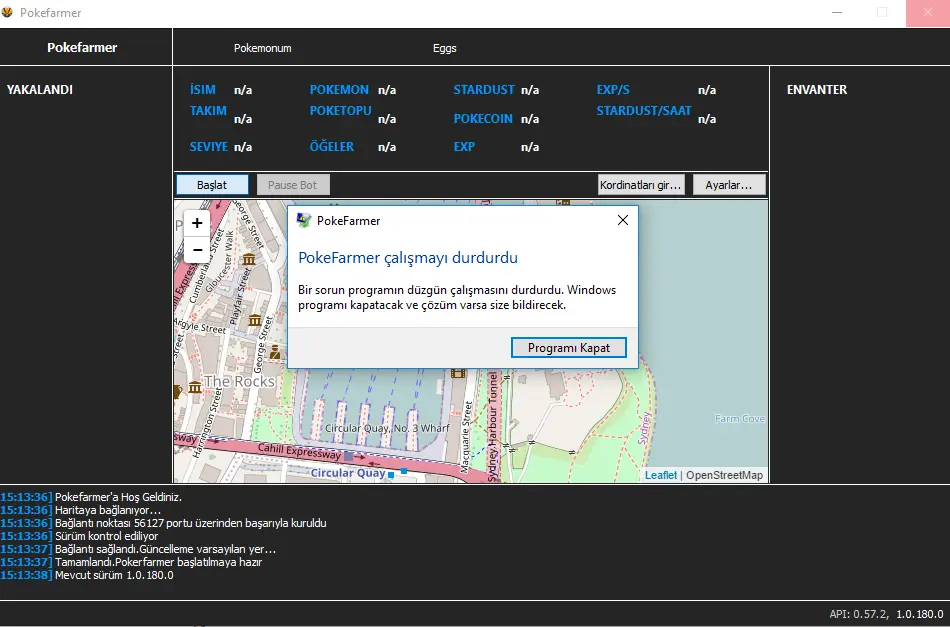Click the "The Rocks" map label

[239, 381]
